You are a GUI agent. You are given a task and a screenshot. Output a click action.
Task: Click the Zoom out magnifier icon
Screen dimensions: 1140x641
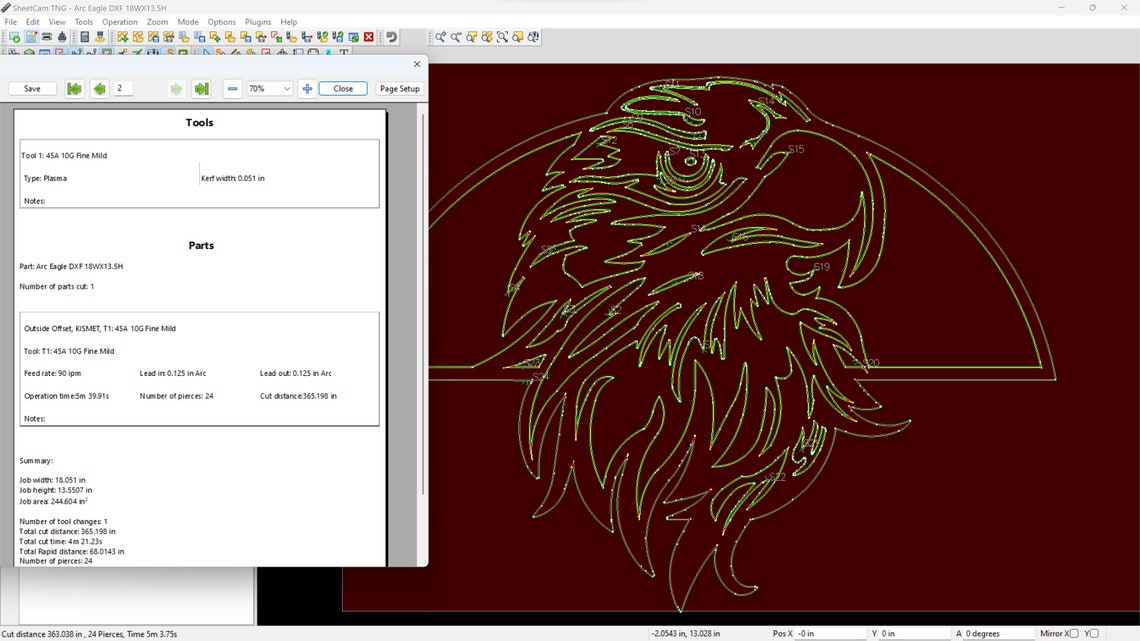[x=455, y=37]
